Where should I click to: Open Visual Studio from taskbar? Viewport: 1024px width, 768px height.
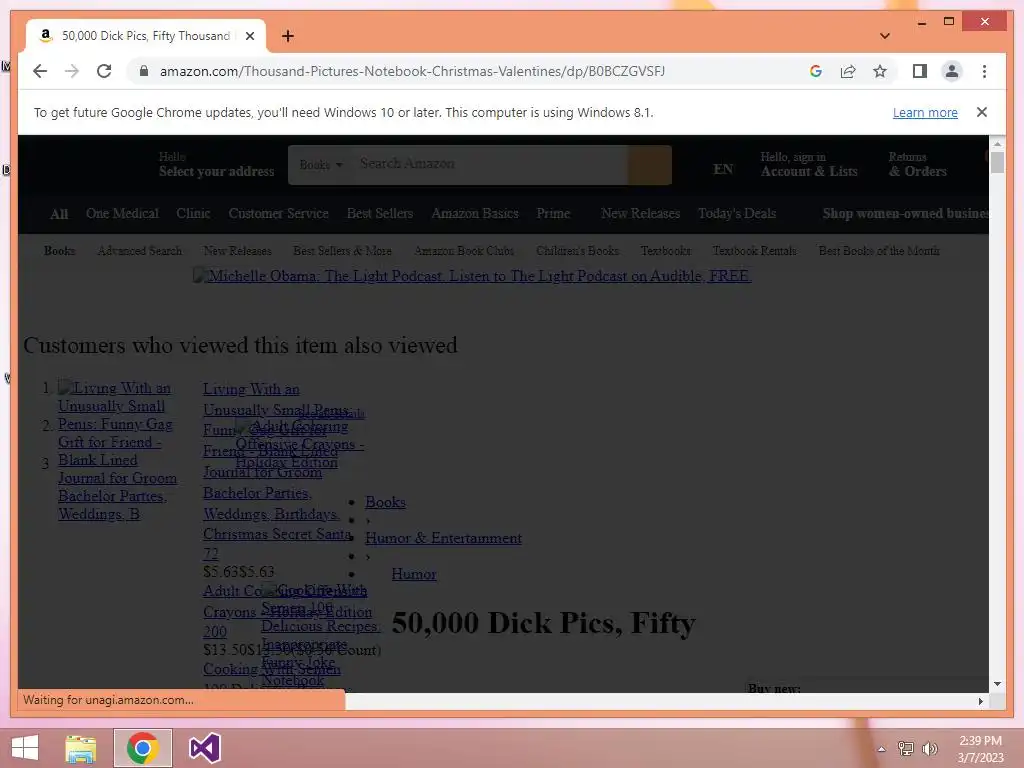coord(204,748)
